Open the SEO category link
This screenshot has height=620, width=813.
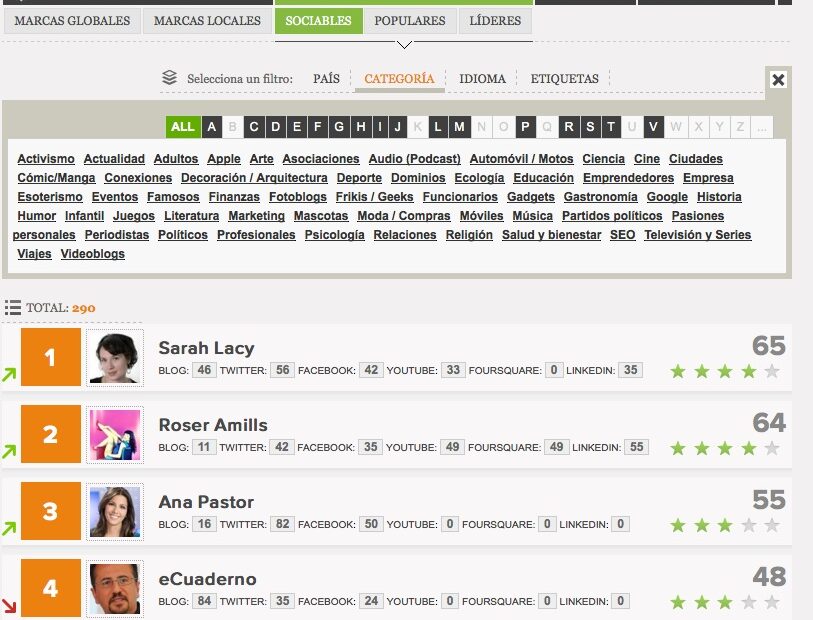click(x=623, y=235)
